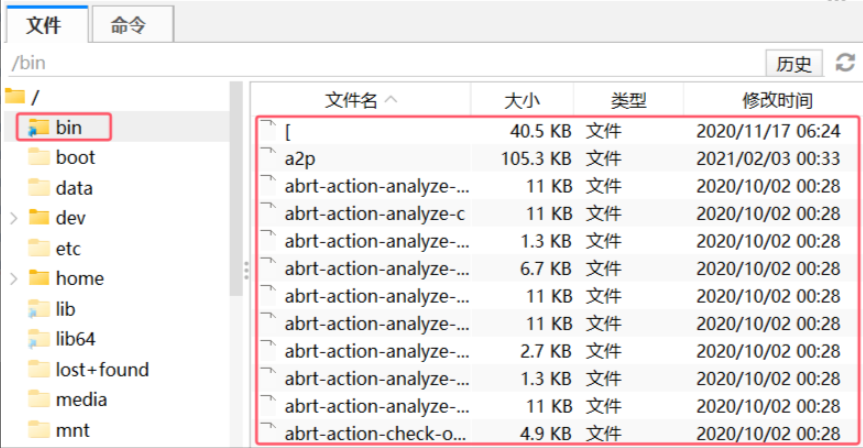The height and width of the screenshot is (448, 863).
Task: Click the panel splitter handle
Action: point(244,271)
